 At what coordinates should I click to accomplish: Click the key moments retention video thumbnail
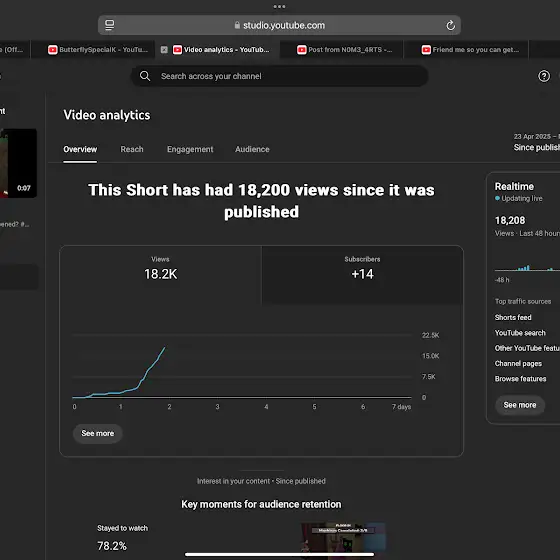coord(343,540)
